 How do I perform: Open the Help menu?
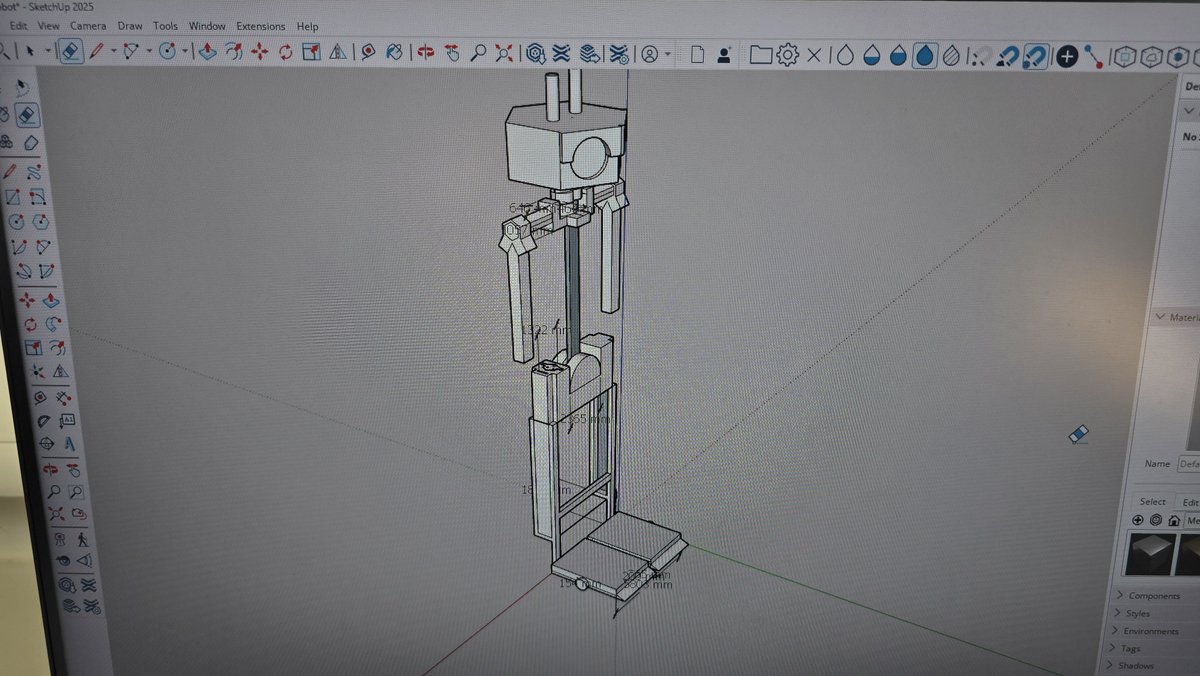307,26
